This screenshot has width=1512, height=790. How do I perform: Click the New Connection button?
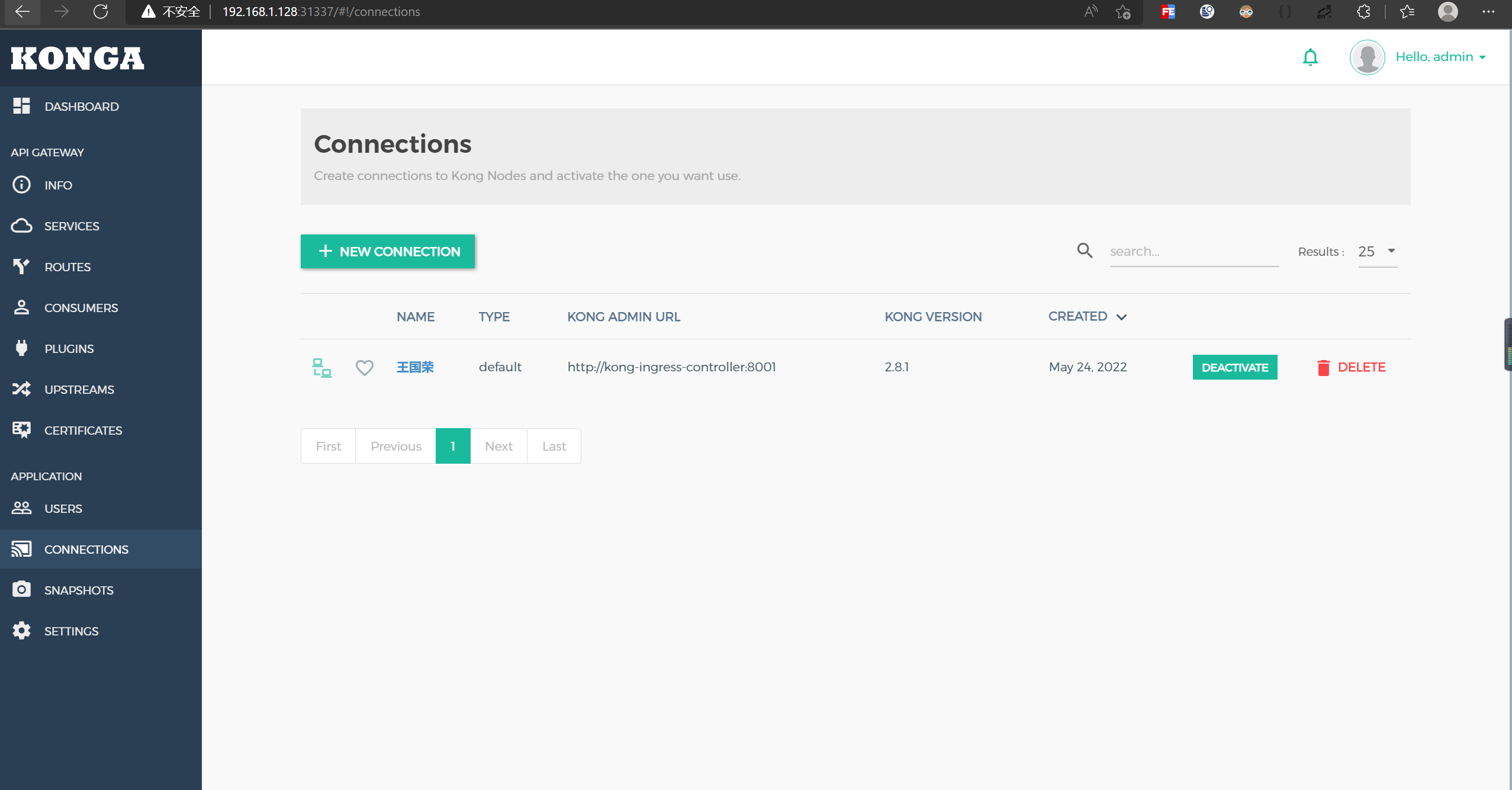tap(388, 251)
